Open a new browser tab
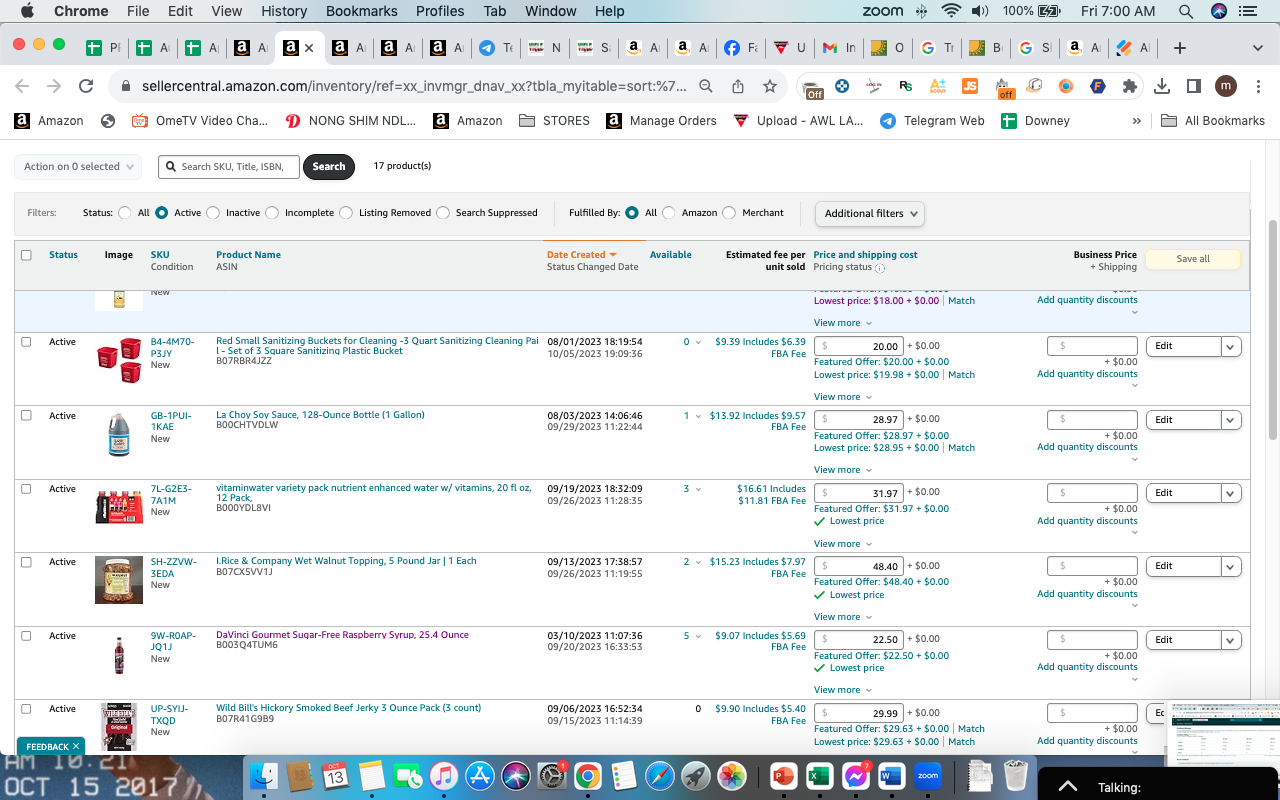 click(x=1180, y=48)
